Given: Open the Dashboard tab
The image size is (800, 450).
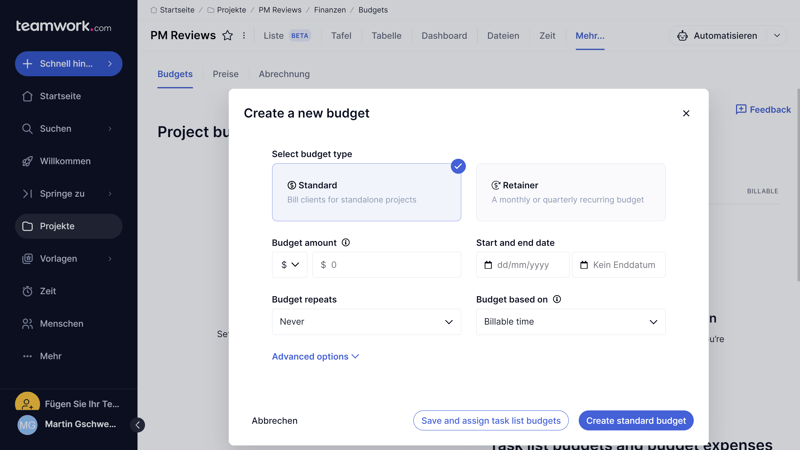Looking at the screenshot, I should pyautogui.click(x=444, y=36).
